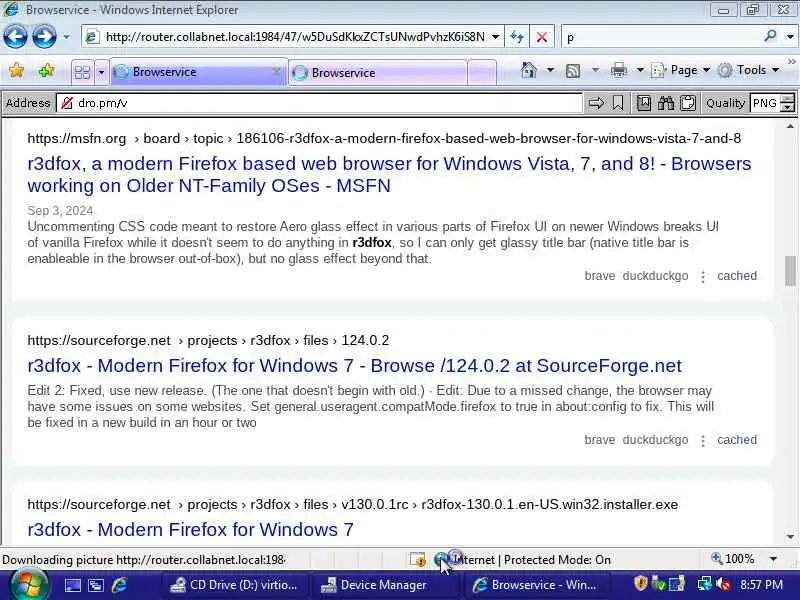
Task: Switch to the second Browservice tab
Action: pos(378,72)
